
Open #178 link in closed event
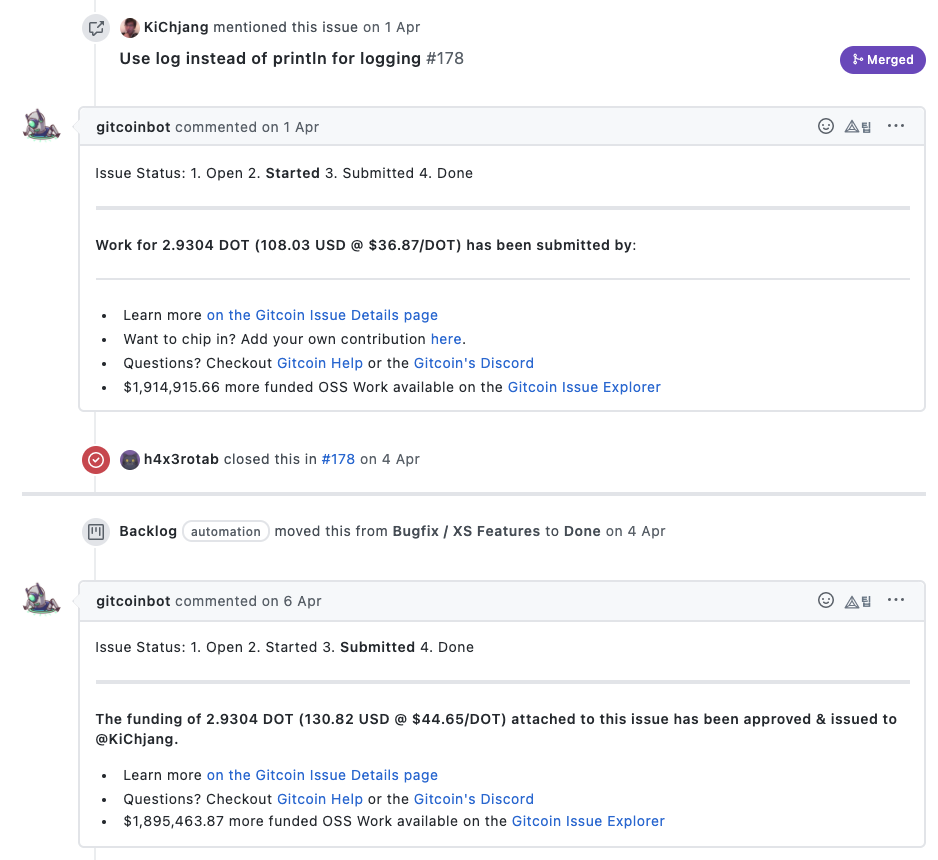pos(338,459)
